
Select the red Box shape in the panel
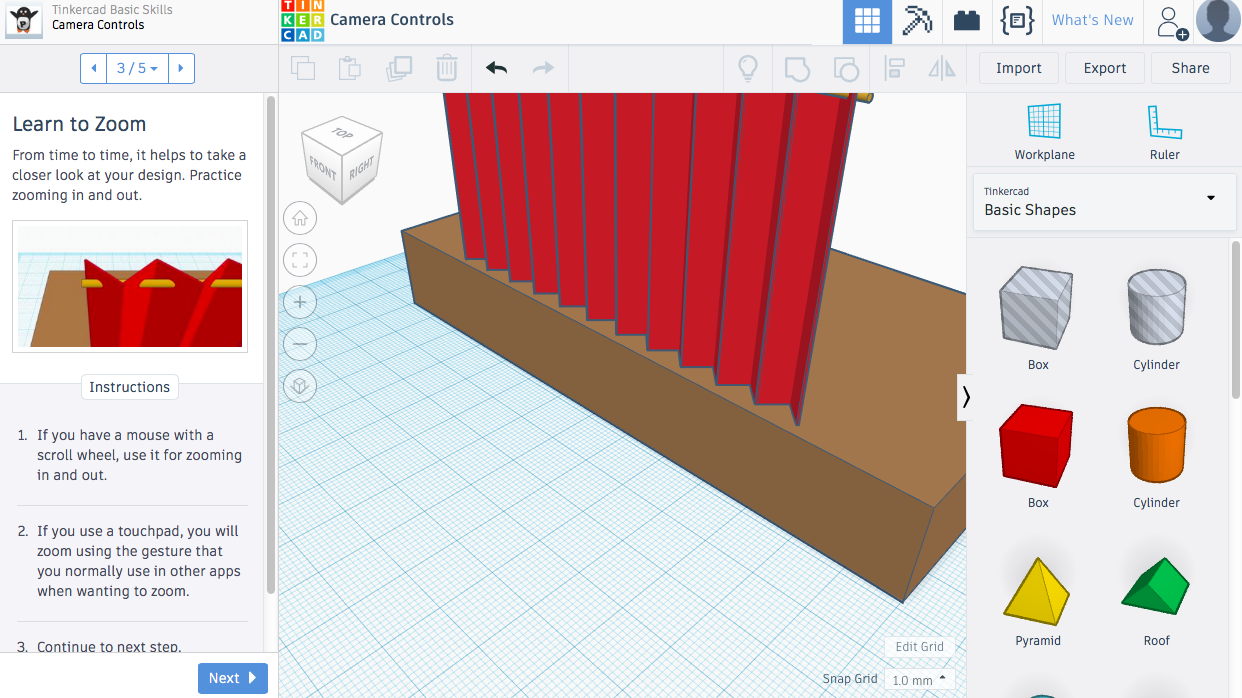coord(1037,445)
